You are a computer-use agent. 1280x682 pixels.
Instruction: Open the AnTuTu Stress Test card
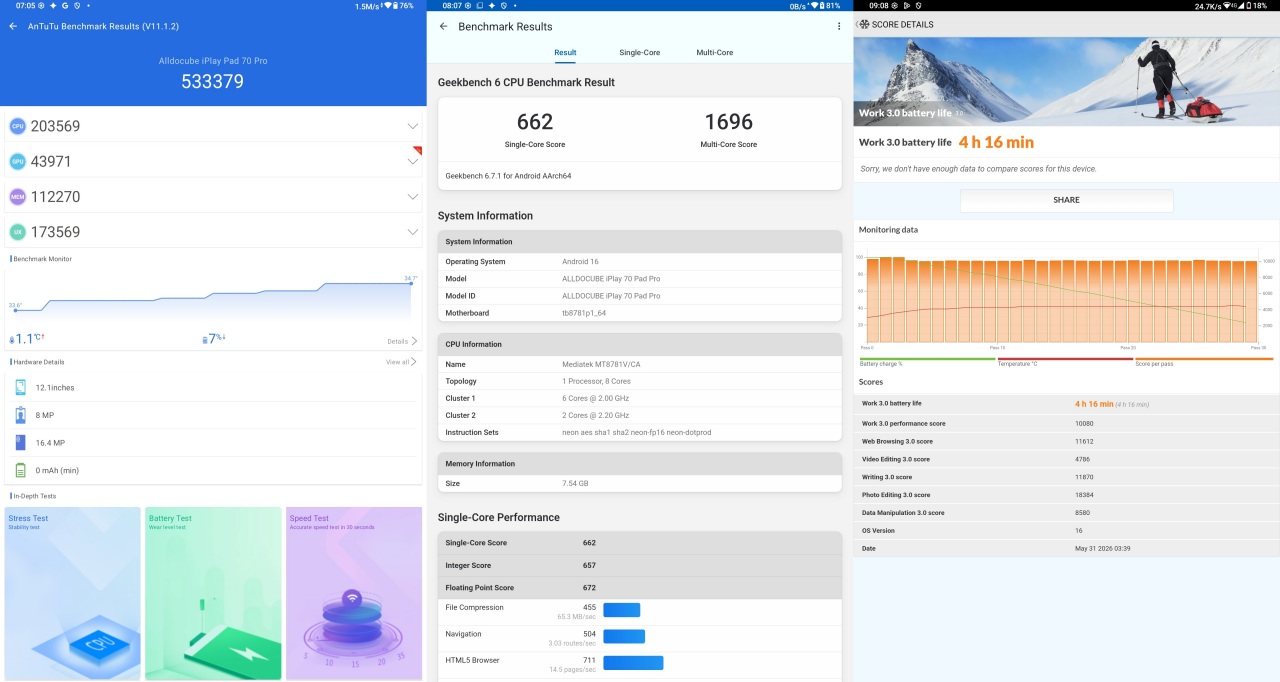point(73,593)
